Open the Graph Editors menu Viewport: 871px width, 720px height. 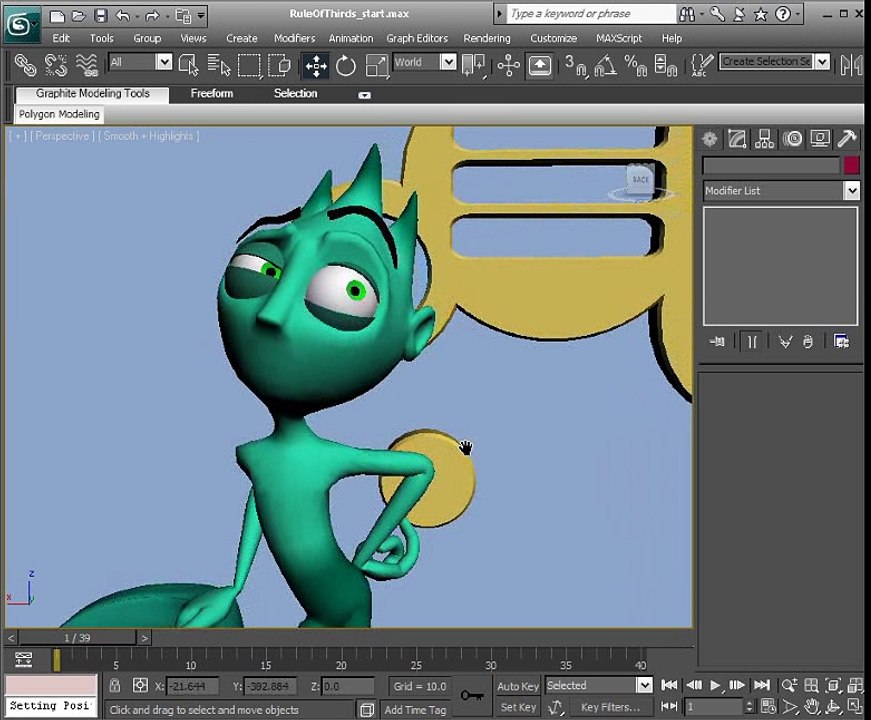tap(417, 38)
